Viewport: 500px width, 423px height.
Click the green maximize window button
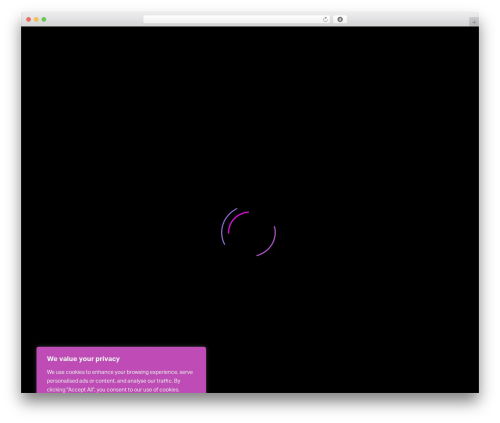pyautogui.click(x=44, y=20)
